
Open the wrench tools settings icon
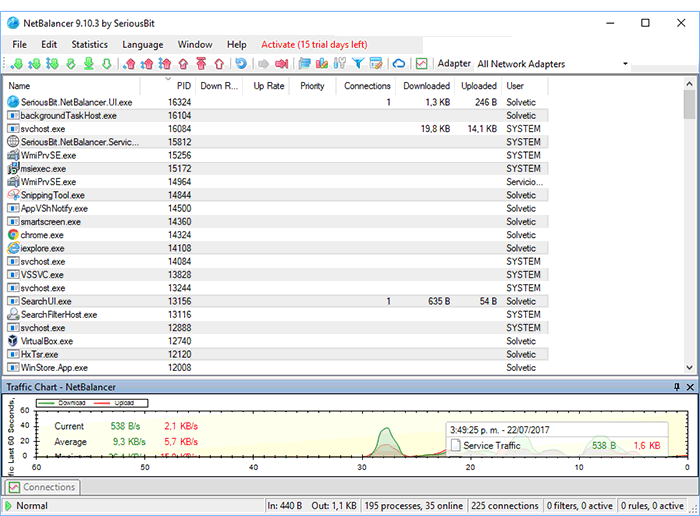tap(340, 64)
